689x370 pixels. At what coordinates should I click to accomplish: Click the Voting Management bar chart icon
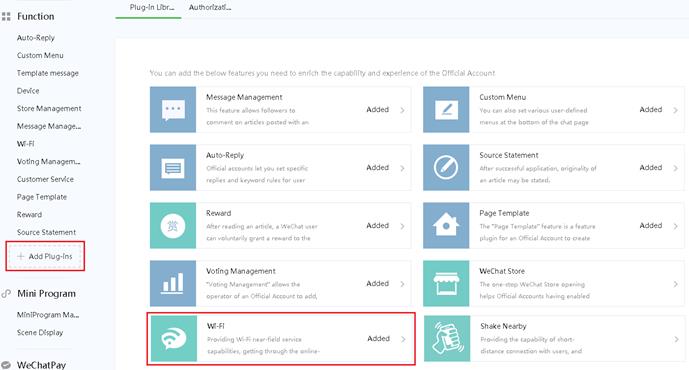[x=173, y=284]
